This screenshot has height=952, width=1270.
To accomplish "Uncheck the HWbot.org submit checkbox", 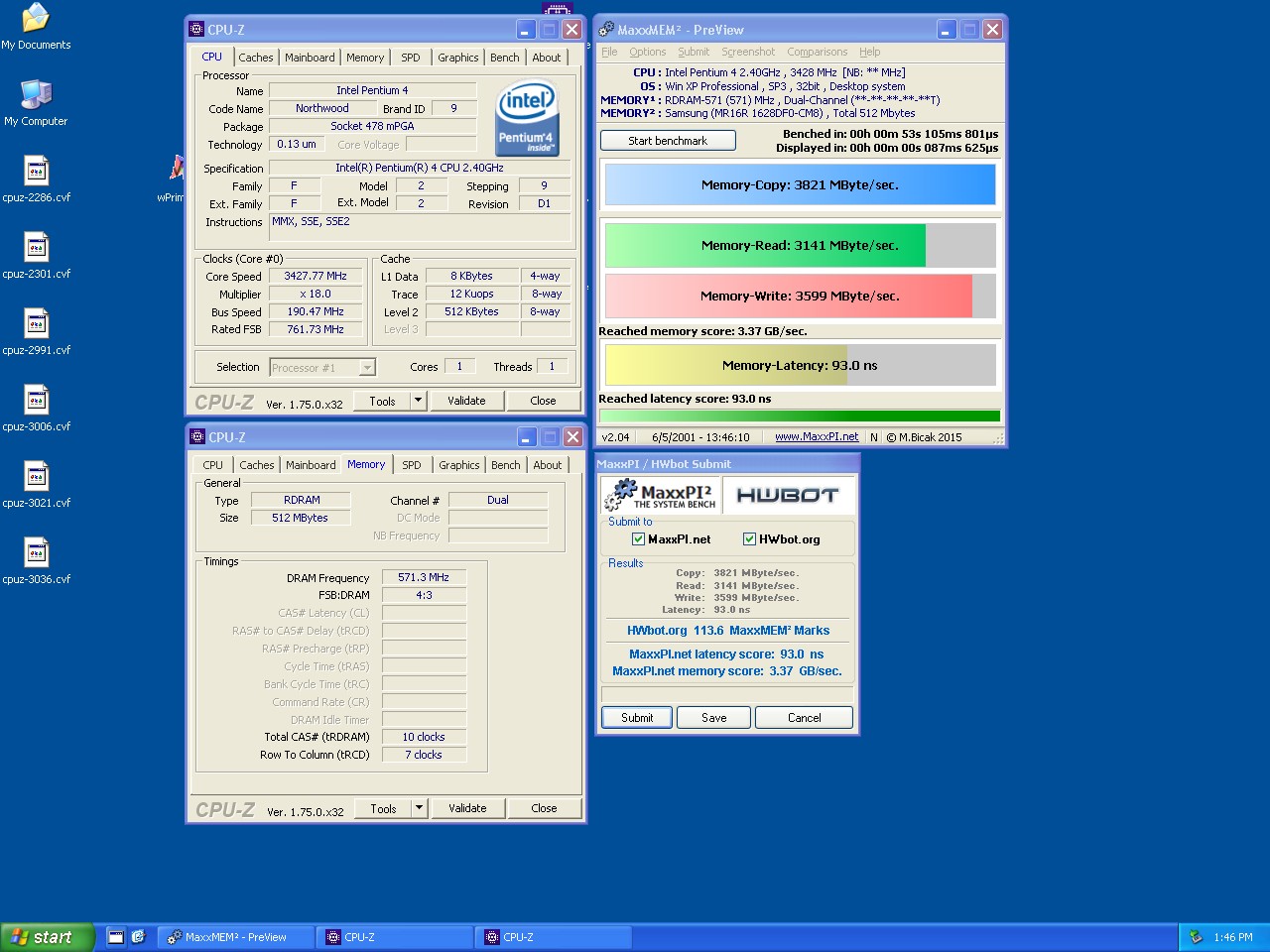I will pyautogui.click(x=749, y=539).
